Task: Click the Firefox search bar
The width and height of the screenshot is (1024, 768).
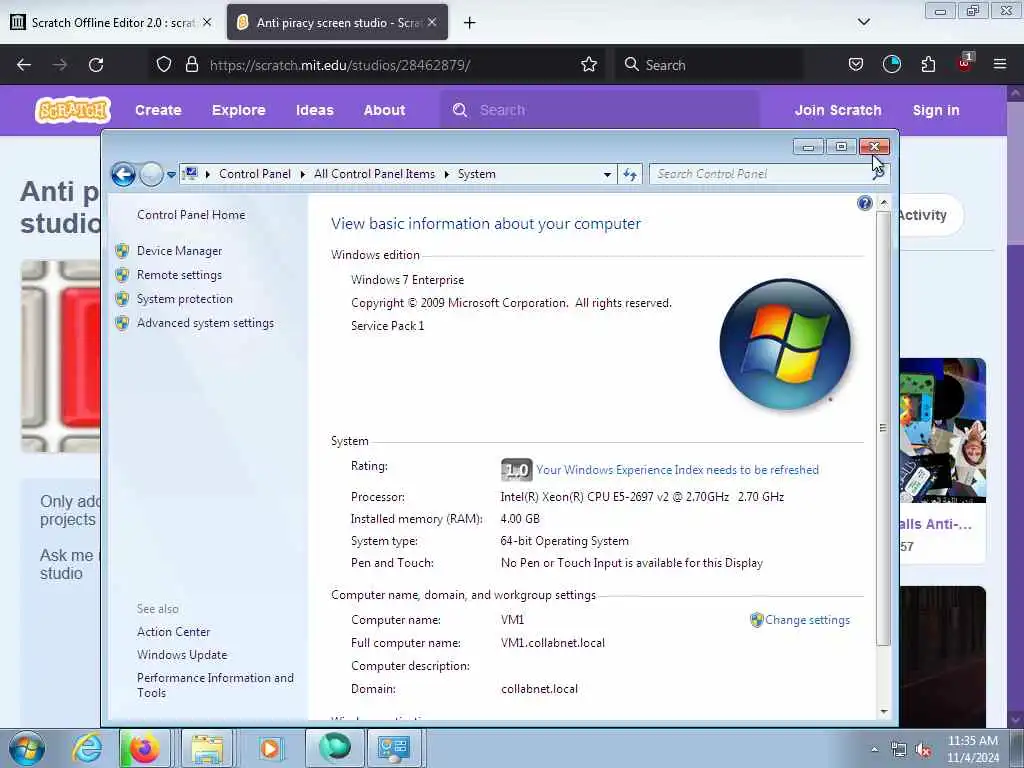Action: 709,65
